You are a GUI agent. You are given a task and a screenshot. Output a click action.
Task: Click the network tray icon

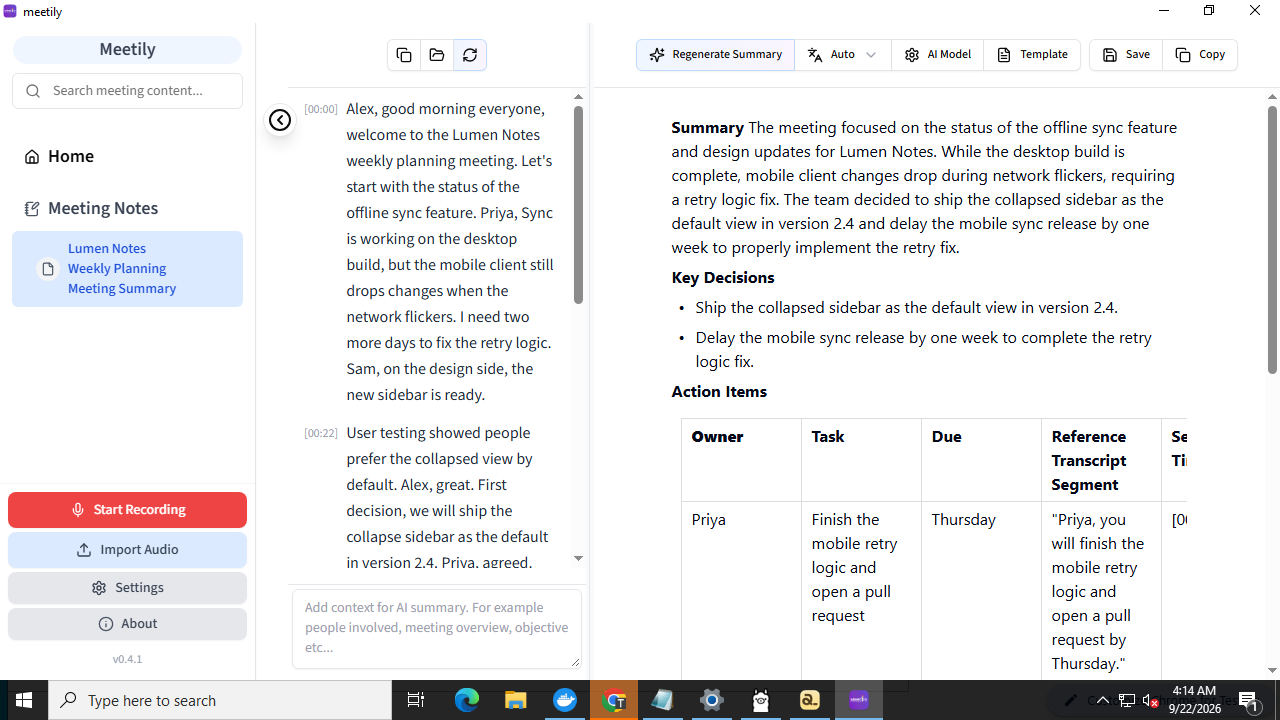1126,700
